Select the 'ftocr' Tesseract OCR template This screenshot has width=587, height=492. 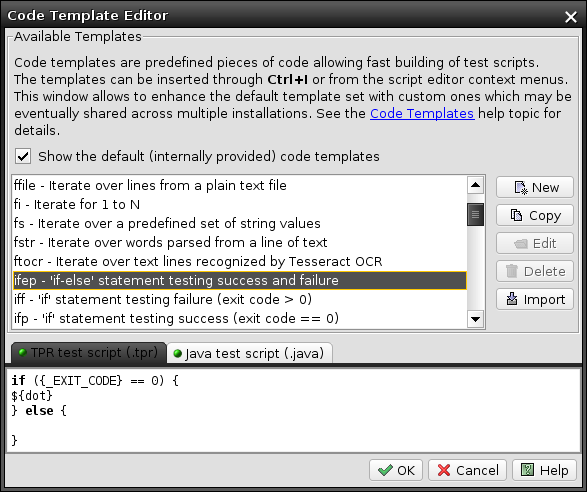click(240, 261)
